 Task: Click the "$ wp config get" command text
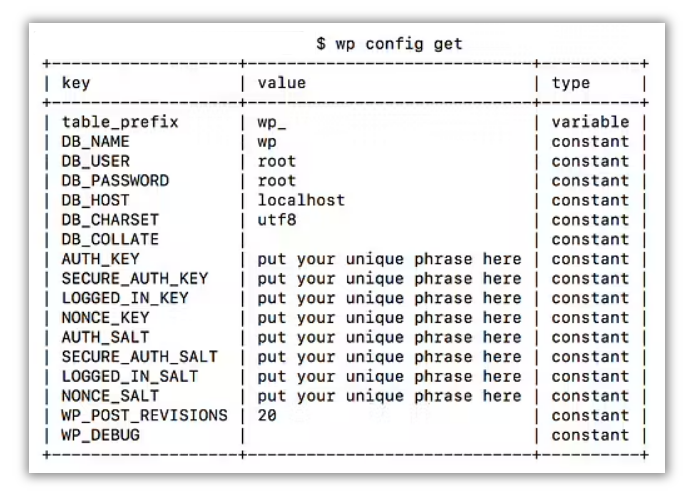[x=389, y=44]
